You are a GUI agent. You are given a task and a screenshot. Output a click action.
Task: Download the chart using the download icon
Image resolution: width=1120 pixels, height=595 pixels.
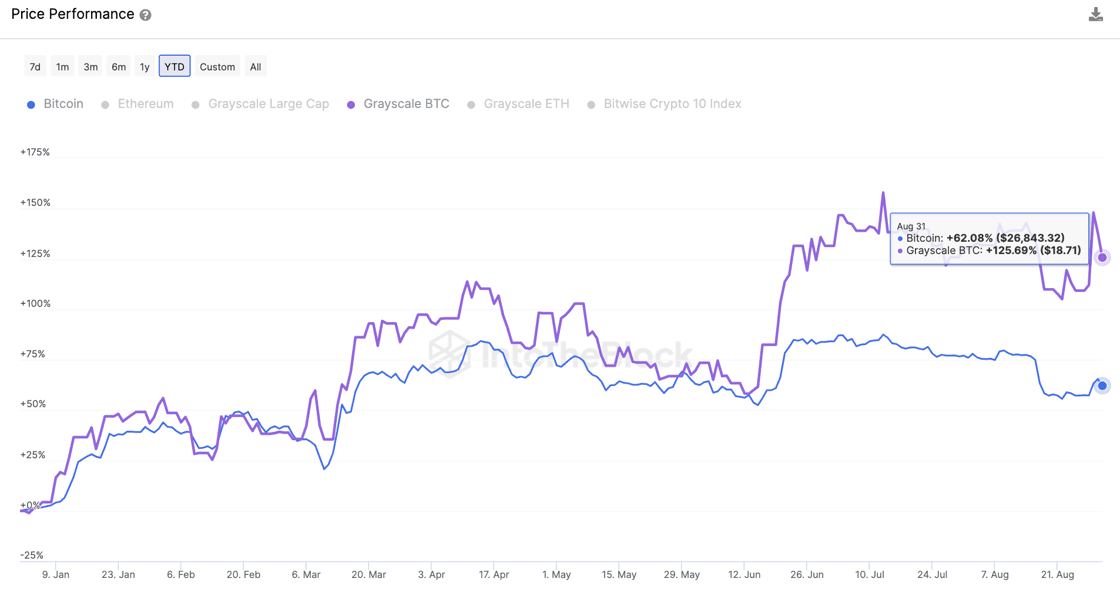[1095, 14]
